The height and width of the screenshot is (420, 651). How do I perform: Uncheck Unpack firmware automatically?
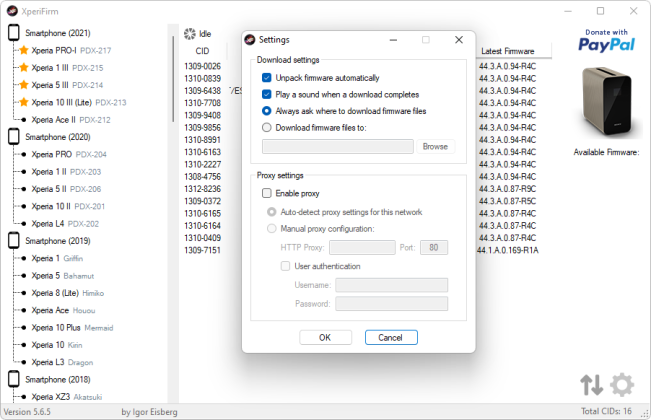tap(267, 78)
